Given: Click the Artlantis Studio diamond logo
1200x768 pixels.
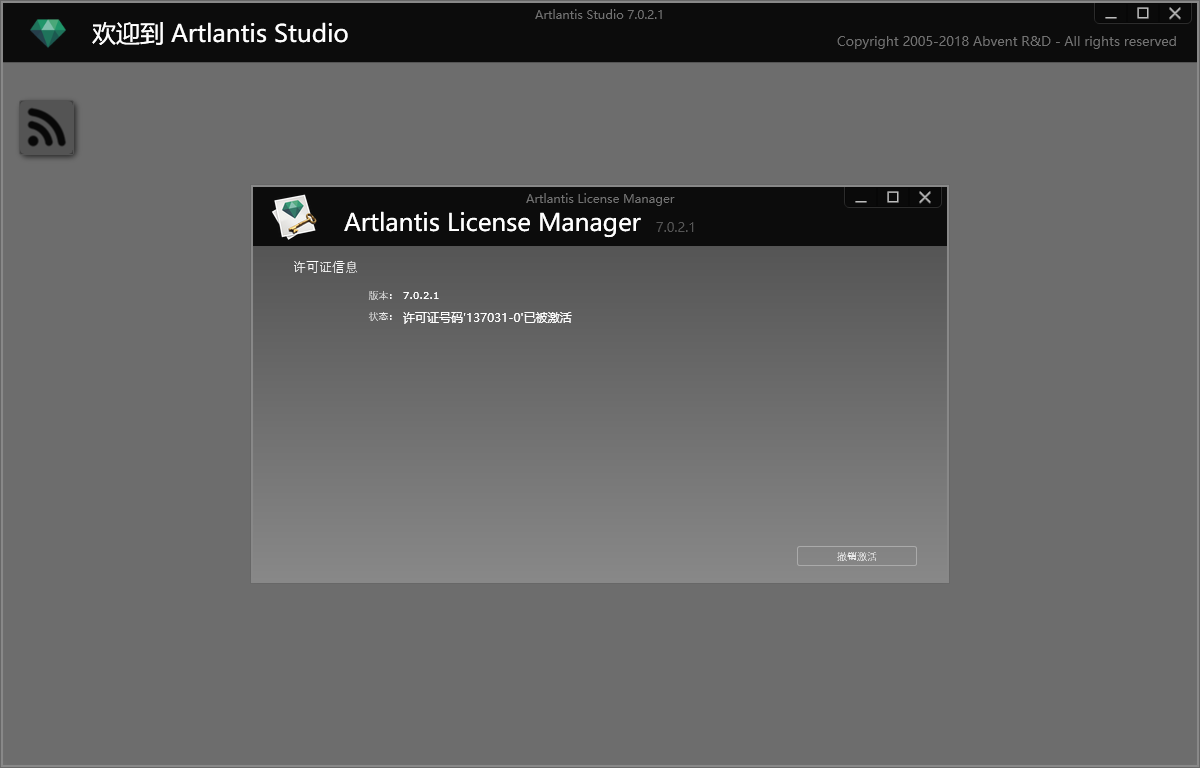Looking at the screenshot, I should tap(47, 31).
